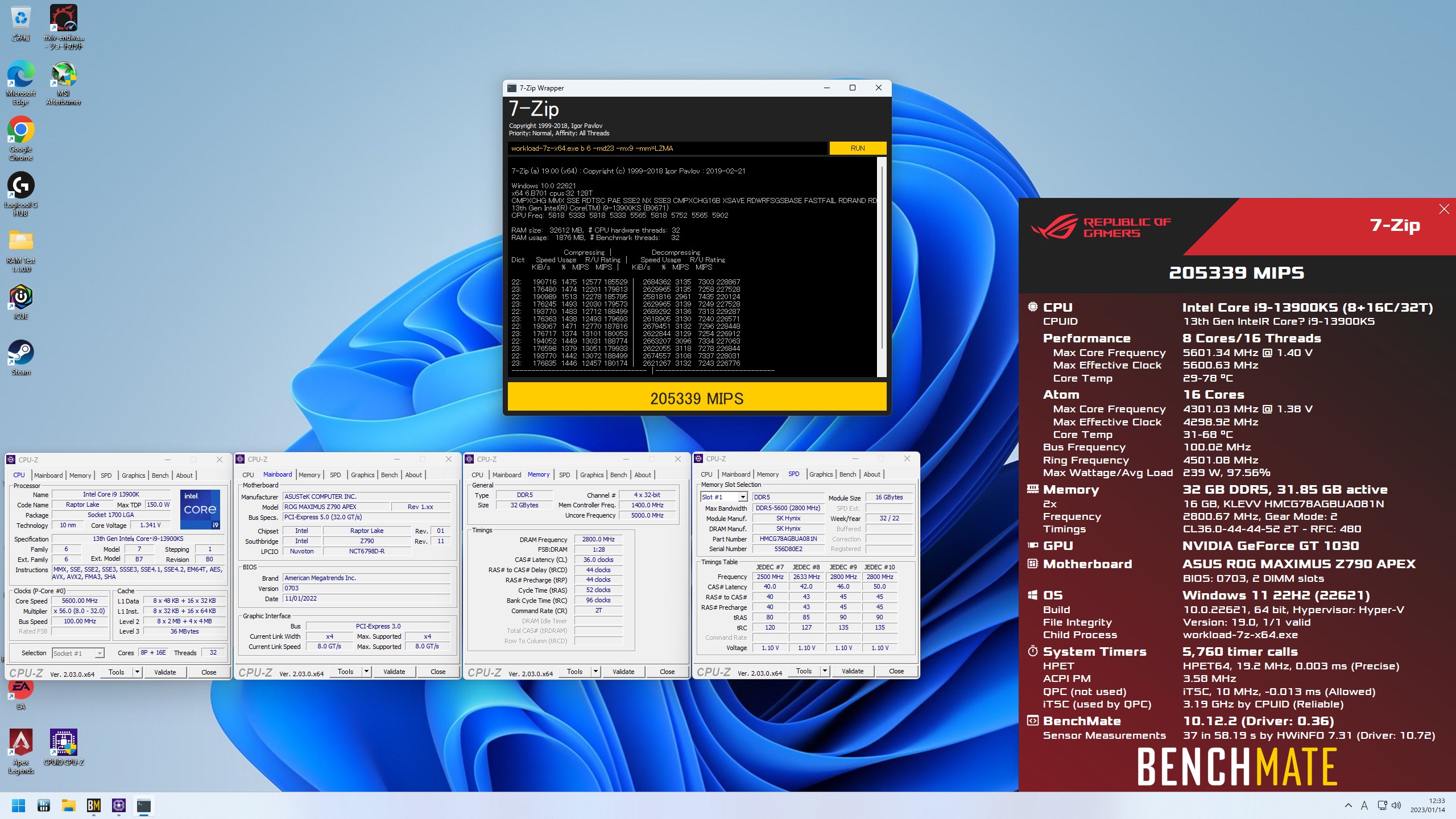Click the Cores value 8P + 16E
1456x819 pixels.
[154, 653]
